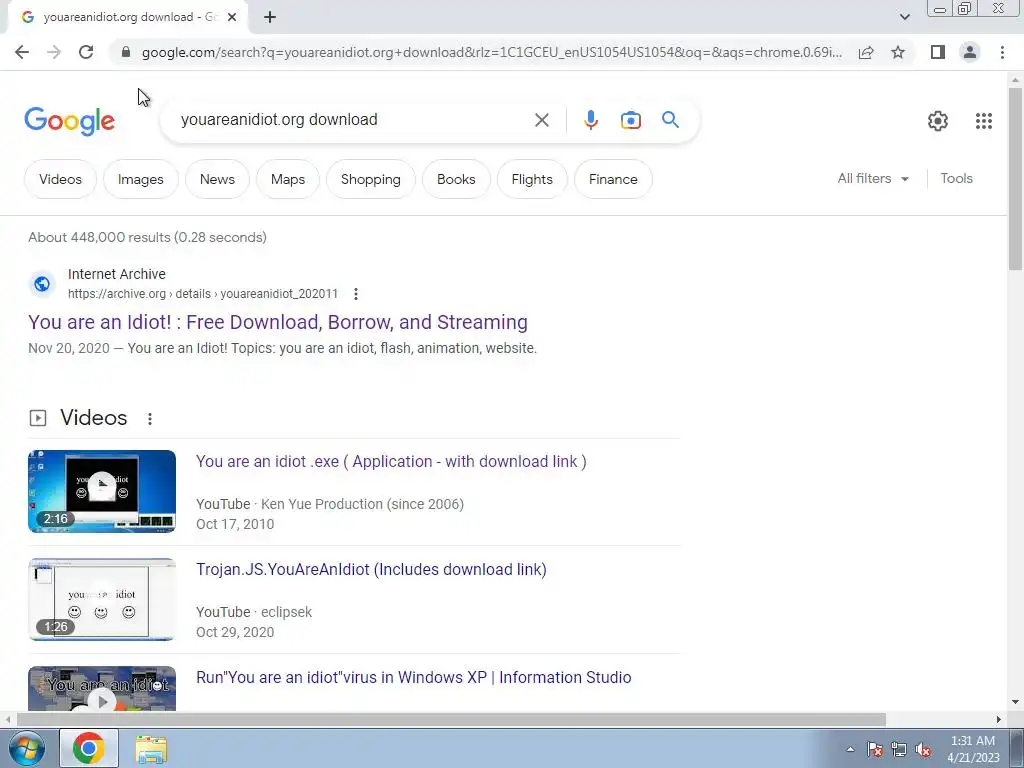Click the network tray icon
The width and height of the screenshot is (1024, 768).
[x=899, y=749]
